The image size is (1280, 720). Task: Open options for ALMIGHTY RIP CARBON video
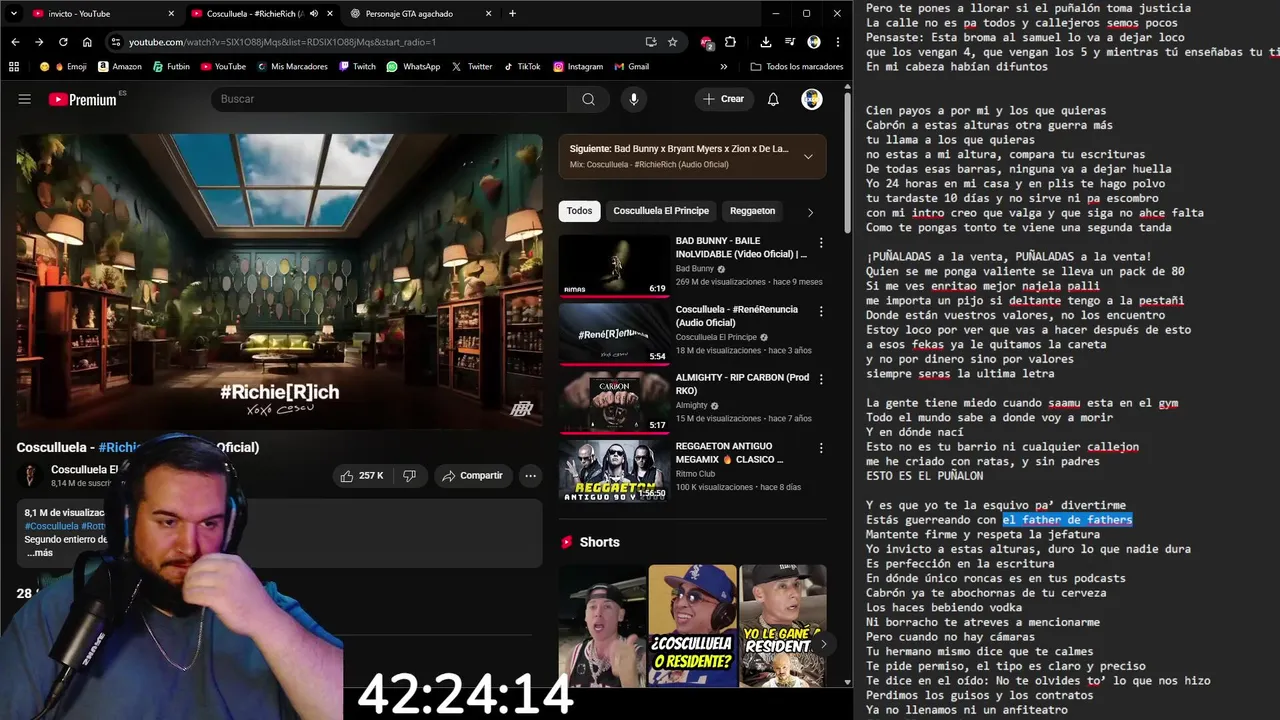(821, 381)
